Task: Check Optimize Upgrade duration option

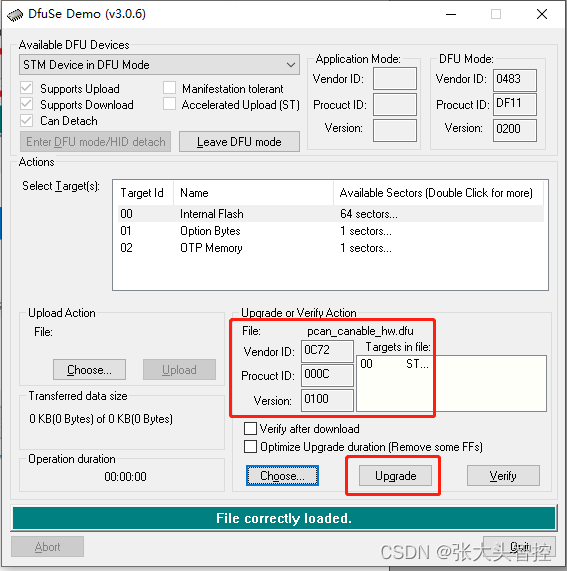Action: tap(250, 446)
